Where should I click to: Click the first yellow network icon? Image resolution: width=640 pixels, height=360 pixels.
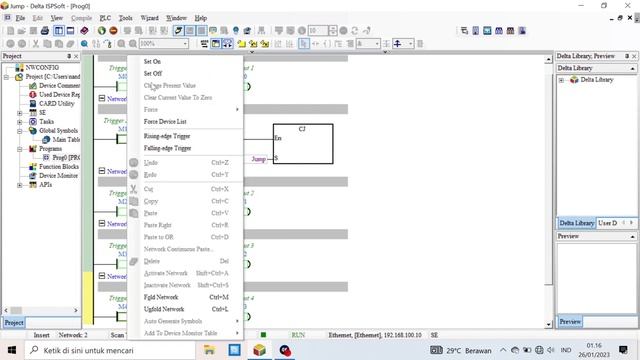coord(242,44)
